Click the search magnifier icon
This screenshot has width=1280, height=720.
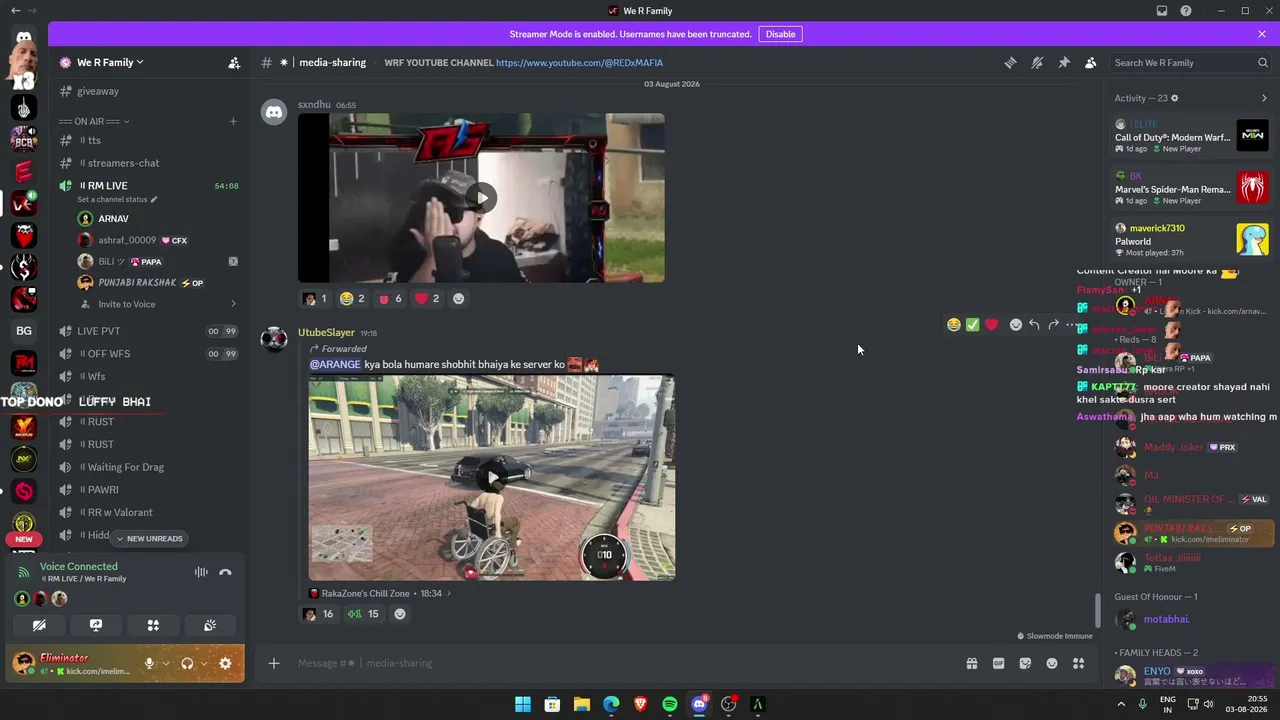pos(1262,62)
